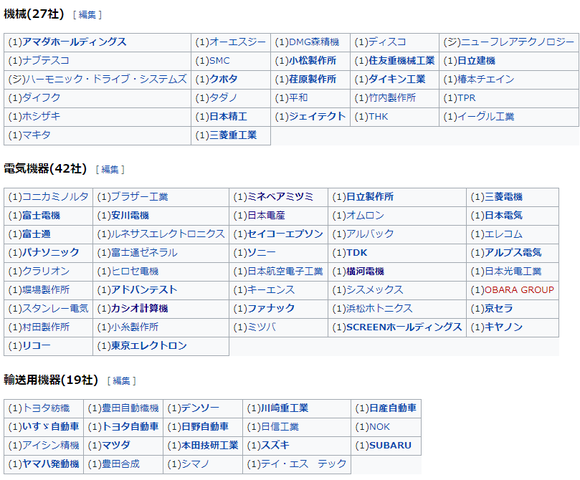Viewport: 580px width, 480px height.
Task: Open the クラリオン link
Action: [46, 271]
